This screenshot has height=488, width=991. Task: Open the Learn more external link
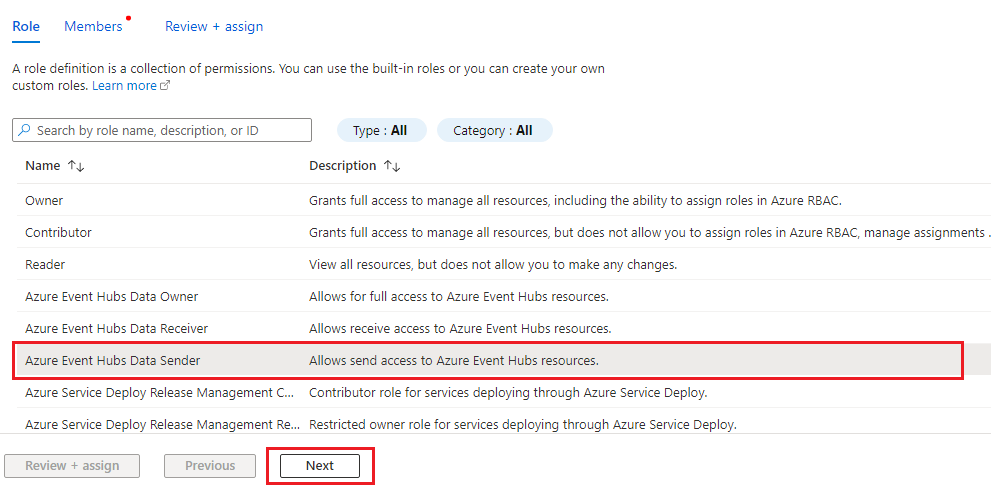pyautogui.click(x=131, y=86)
